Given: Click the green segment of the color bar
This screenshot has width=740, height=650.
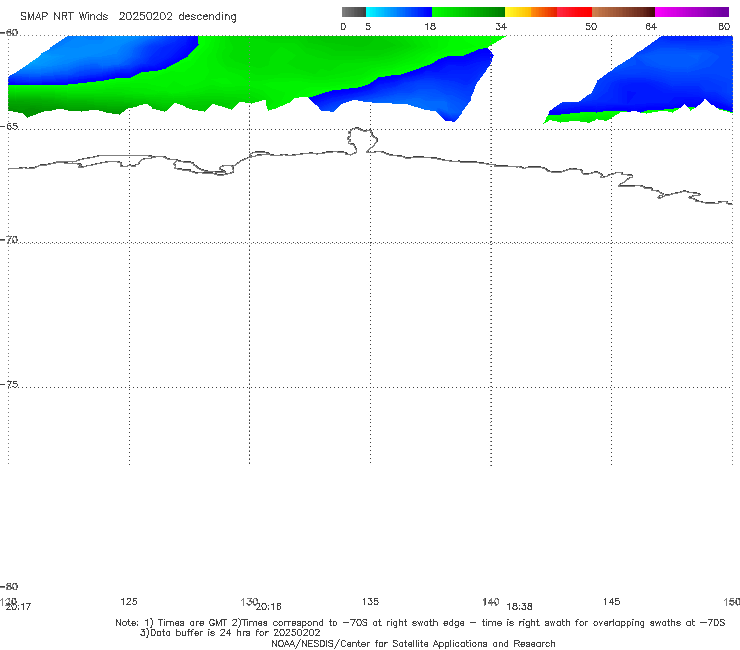Looking at the screenshot, I should [x=468, y=12].
